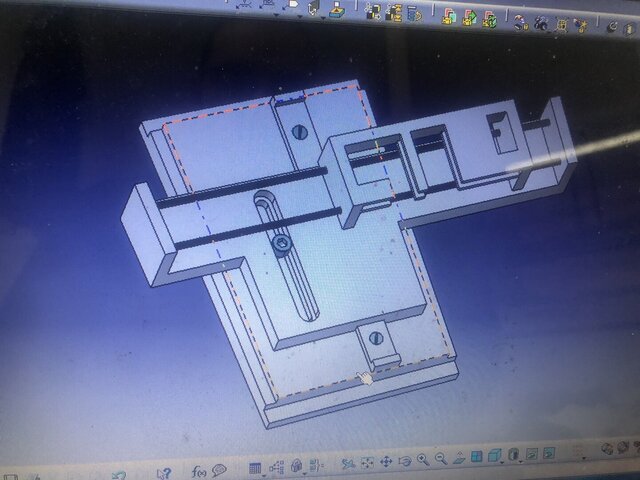Click the grey box icon at top right
Screen dimensions: 640x480
click(x=629, y=29)
